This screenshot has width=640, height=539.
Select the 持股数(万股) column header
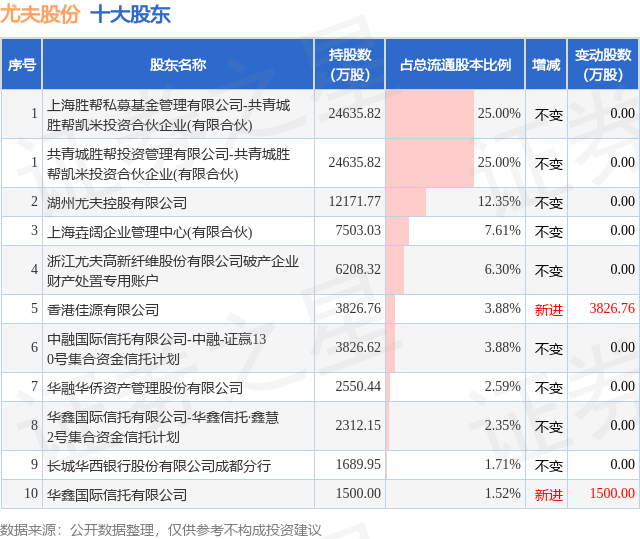click(x=350, y=64)
